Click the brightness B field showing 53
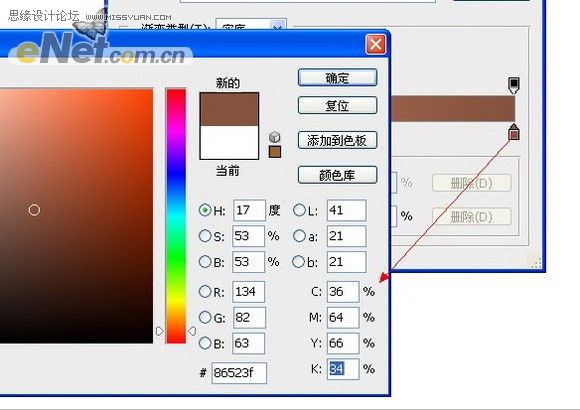Image resolution: width=580 pixels, height=410 pixels. 249,262
